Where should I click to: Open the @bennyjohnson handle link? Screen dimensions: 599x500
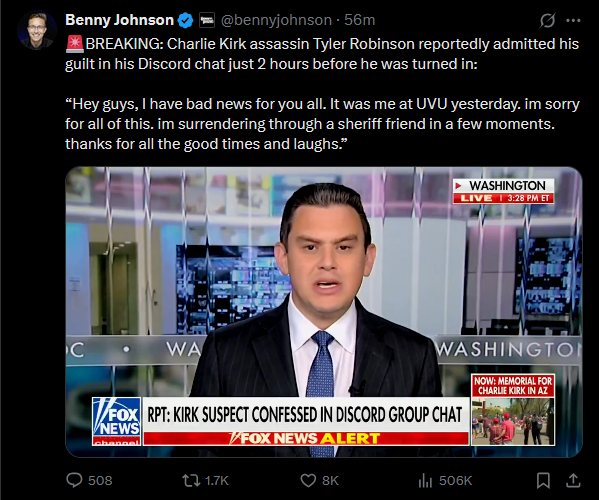click(276, 20)
